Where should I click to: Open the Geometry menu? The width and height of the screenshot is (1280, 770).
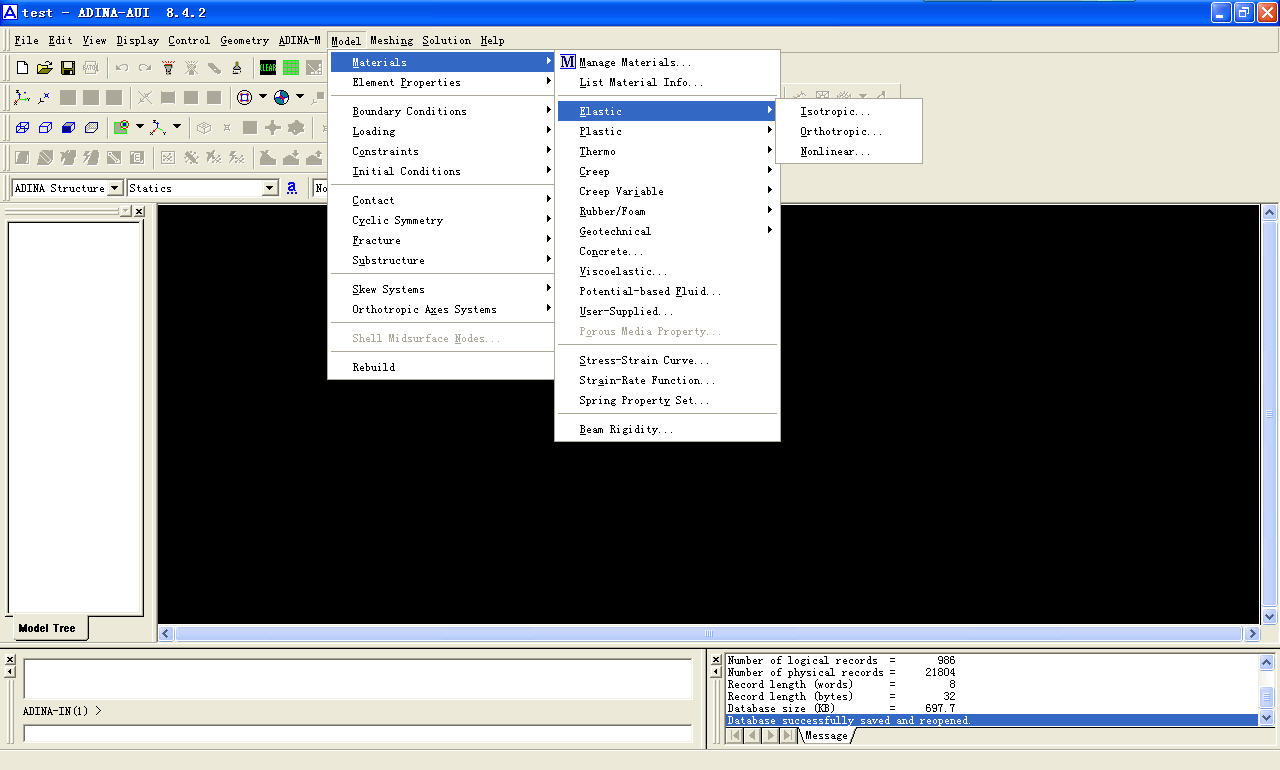245,41
